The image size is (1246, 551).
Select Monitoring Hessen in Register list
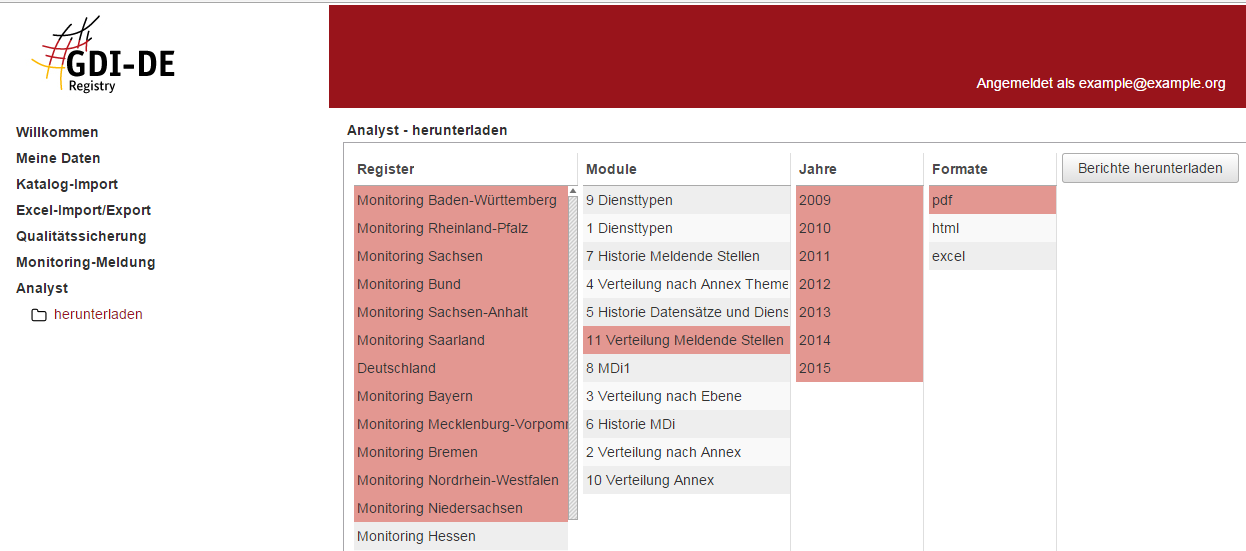tap(416, 536)
